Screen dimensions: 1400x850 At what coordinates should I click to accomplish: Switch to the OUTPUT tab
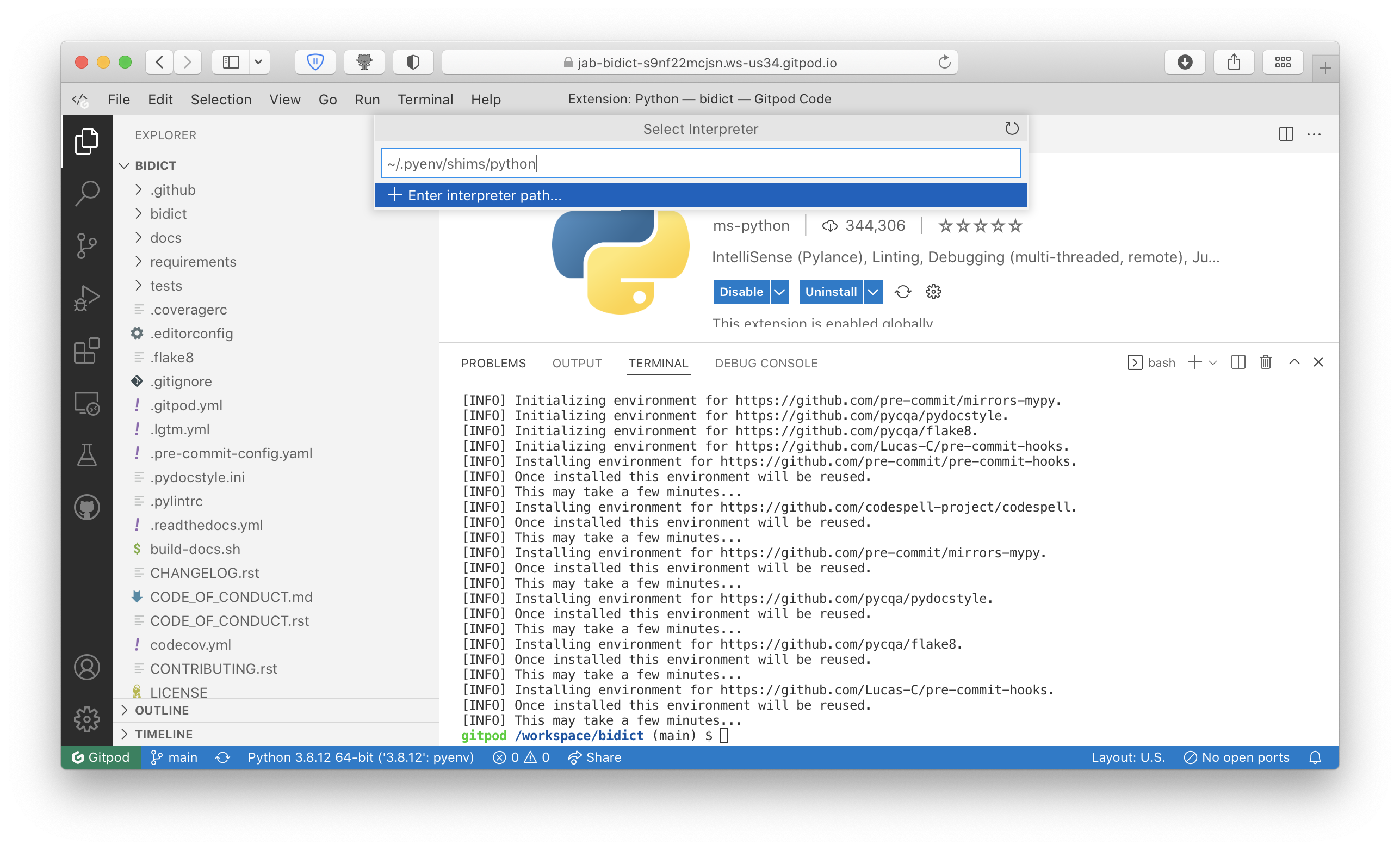click(x=577, y=363)
